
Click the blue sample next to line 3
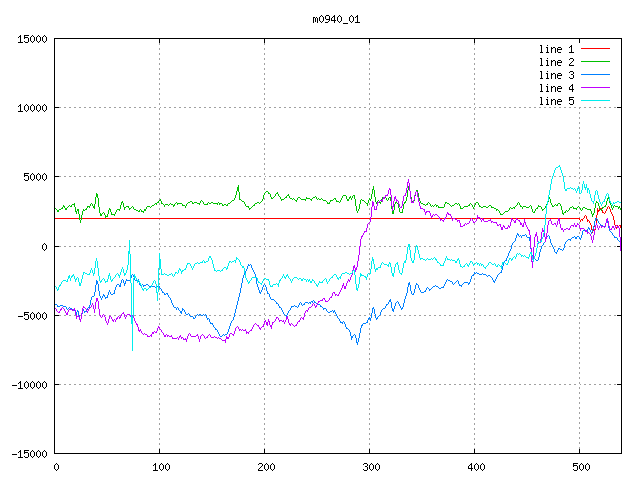coord(595,75)
